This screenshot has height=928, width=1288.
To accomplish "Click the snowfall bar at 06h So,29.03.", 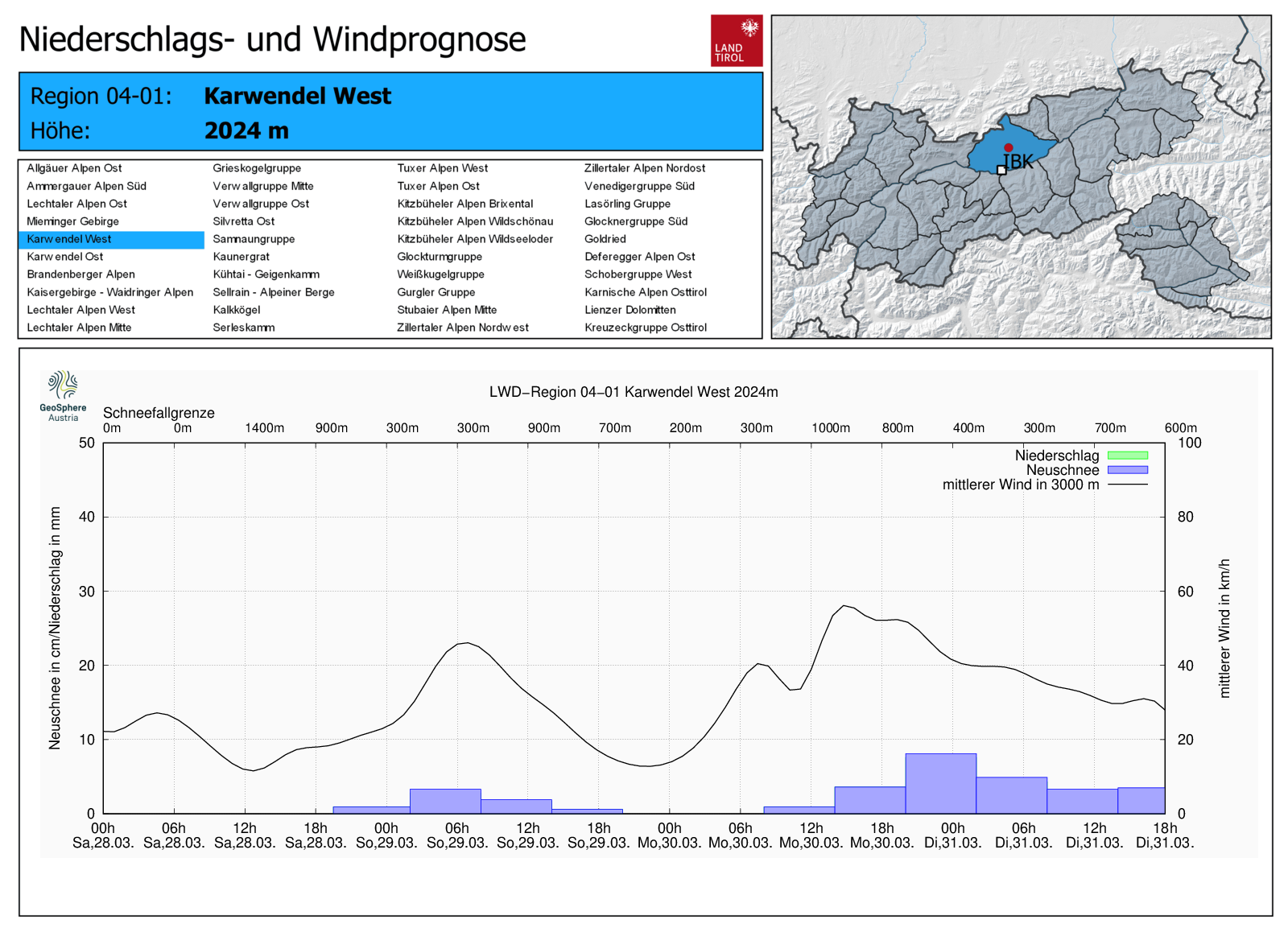I will 445,801.
